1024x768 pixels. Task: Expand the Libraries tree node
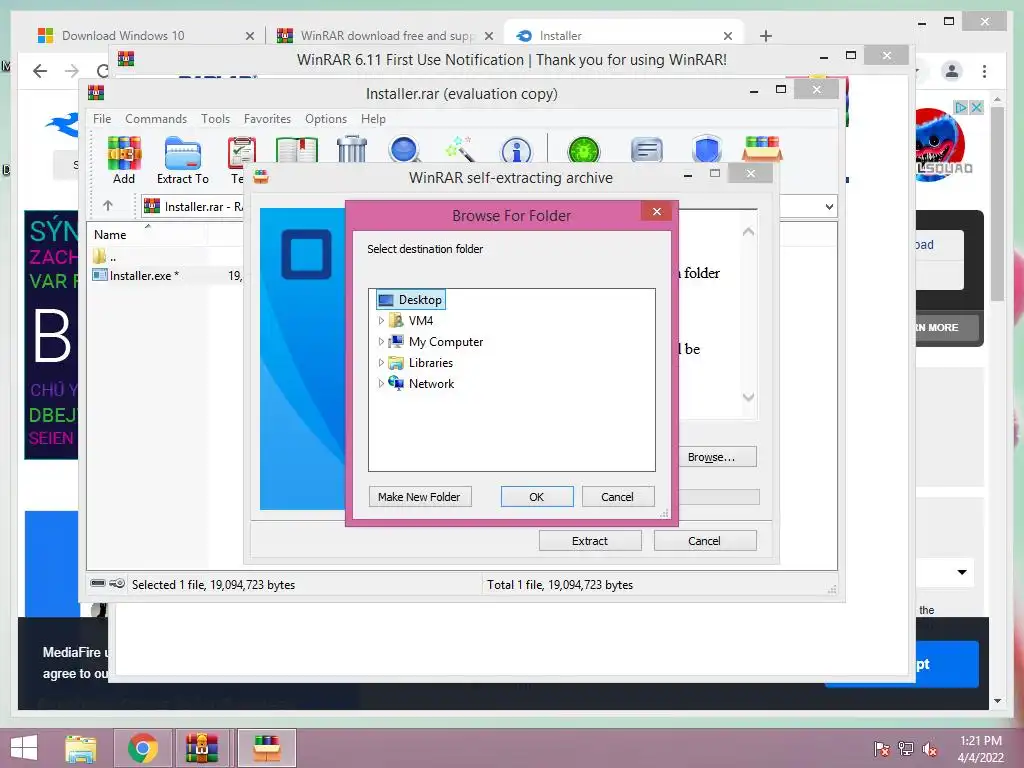pyautogui.click(x=381, y=362)
